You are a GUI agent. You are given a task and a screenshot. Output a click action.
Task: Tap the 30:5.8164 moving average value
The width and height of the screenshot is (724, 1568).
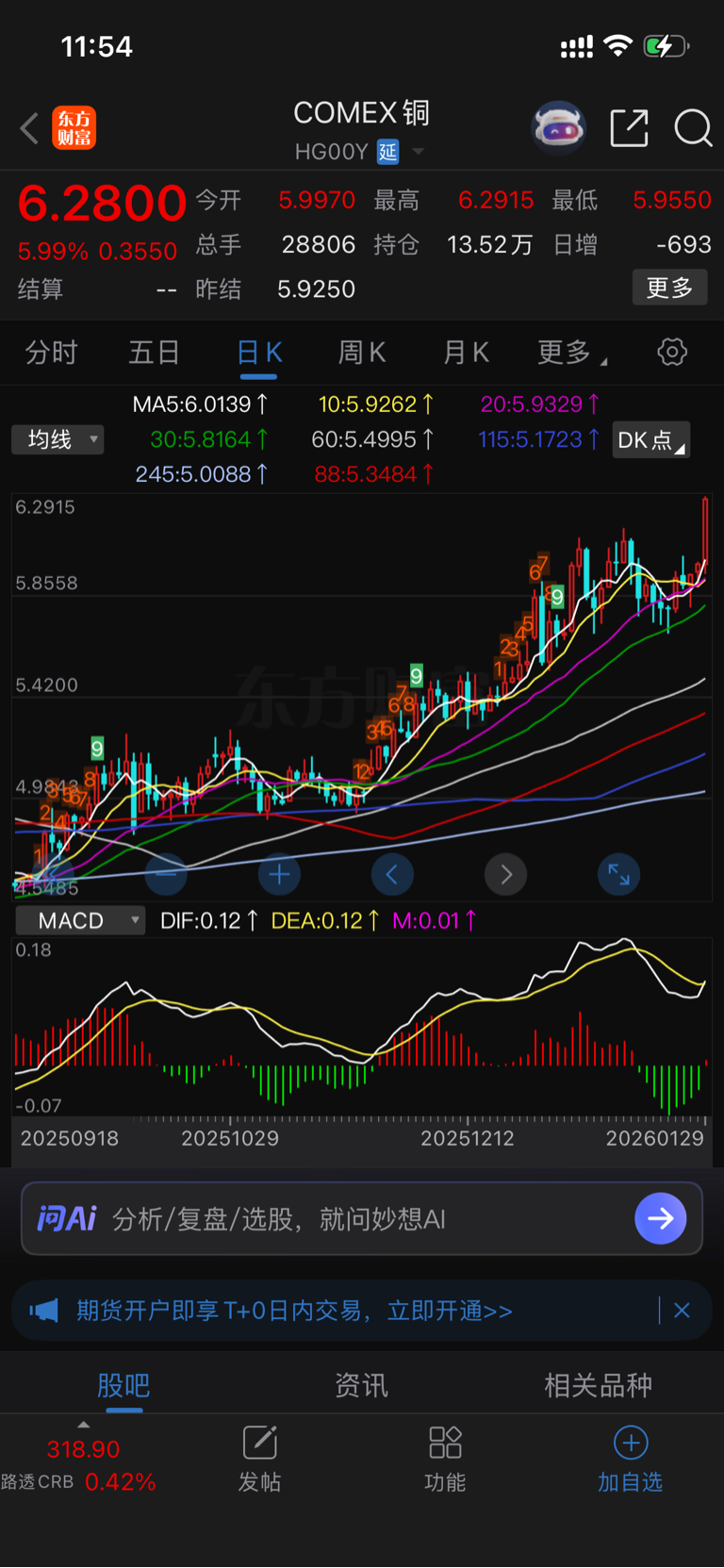point(209,439)
